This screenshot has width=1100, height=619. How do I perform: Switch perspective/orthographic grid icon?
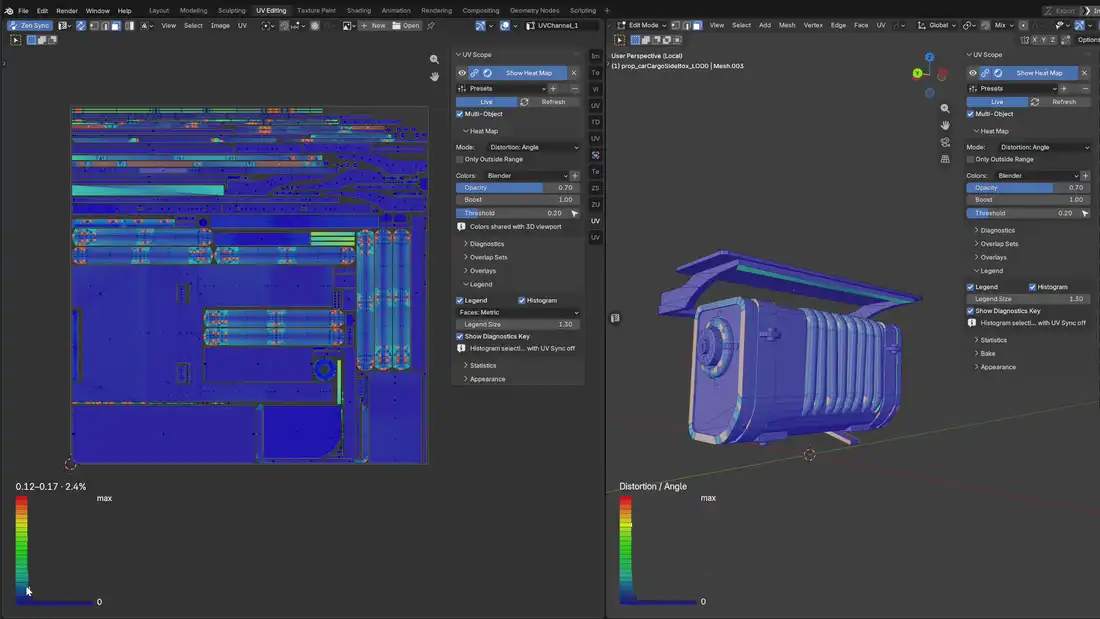[x=945, y=159]
